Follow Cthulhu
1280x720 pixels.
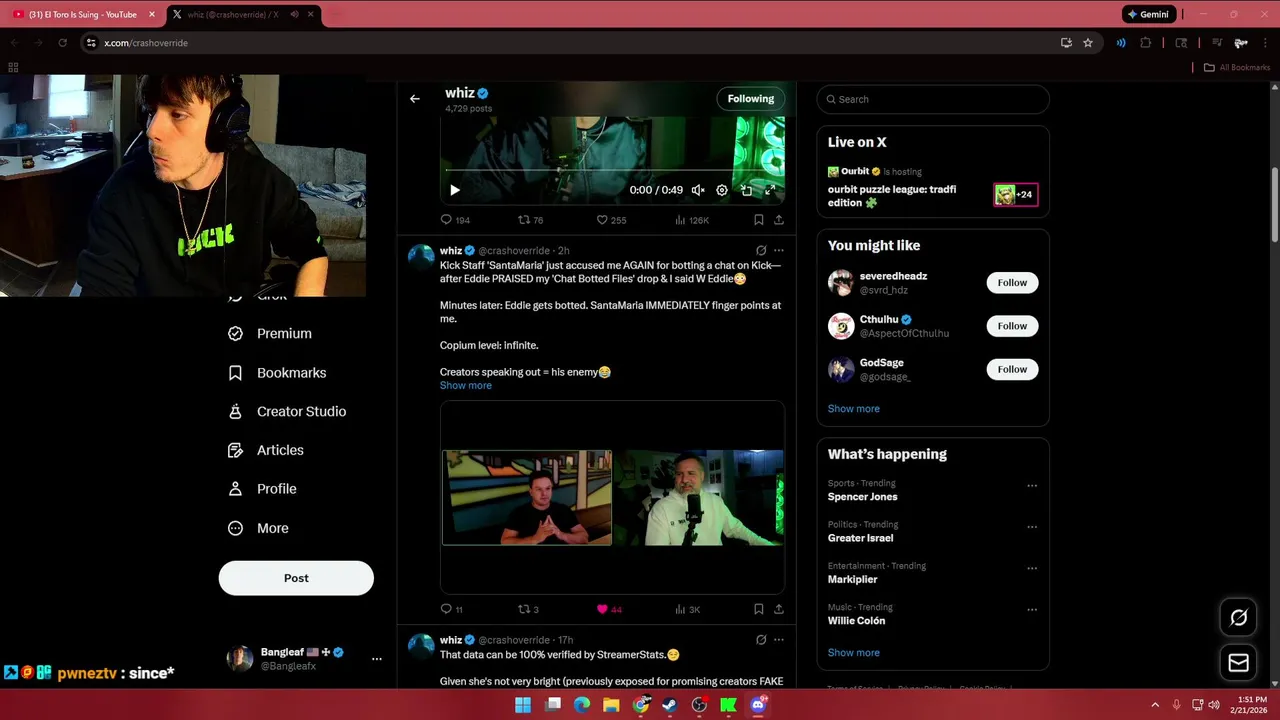pyautogui.click(x=1012, y=326)
